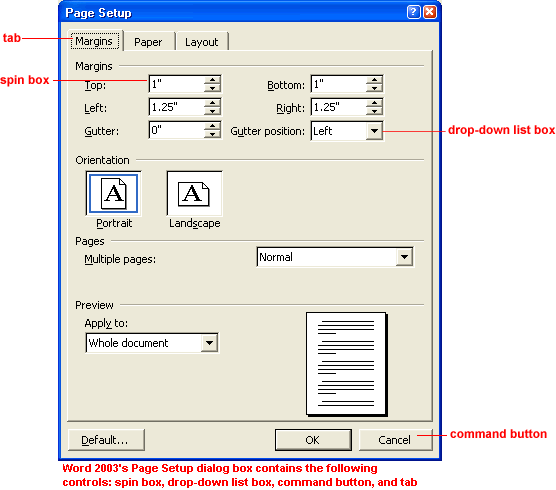Increase the Left margin with up arrow

(x=212, y=103)
